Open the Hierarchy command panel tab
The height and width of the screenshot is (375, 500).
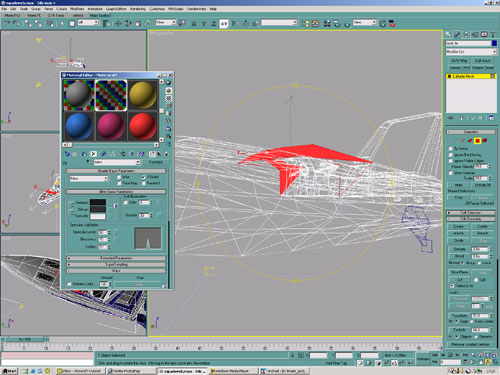(466, 34)
